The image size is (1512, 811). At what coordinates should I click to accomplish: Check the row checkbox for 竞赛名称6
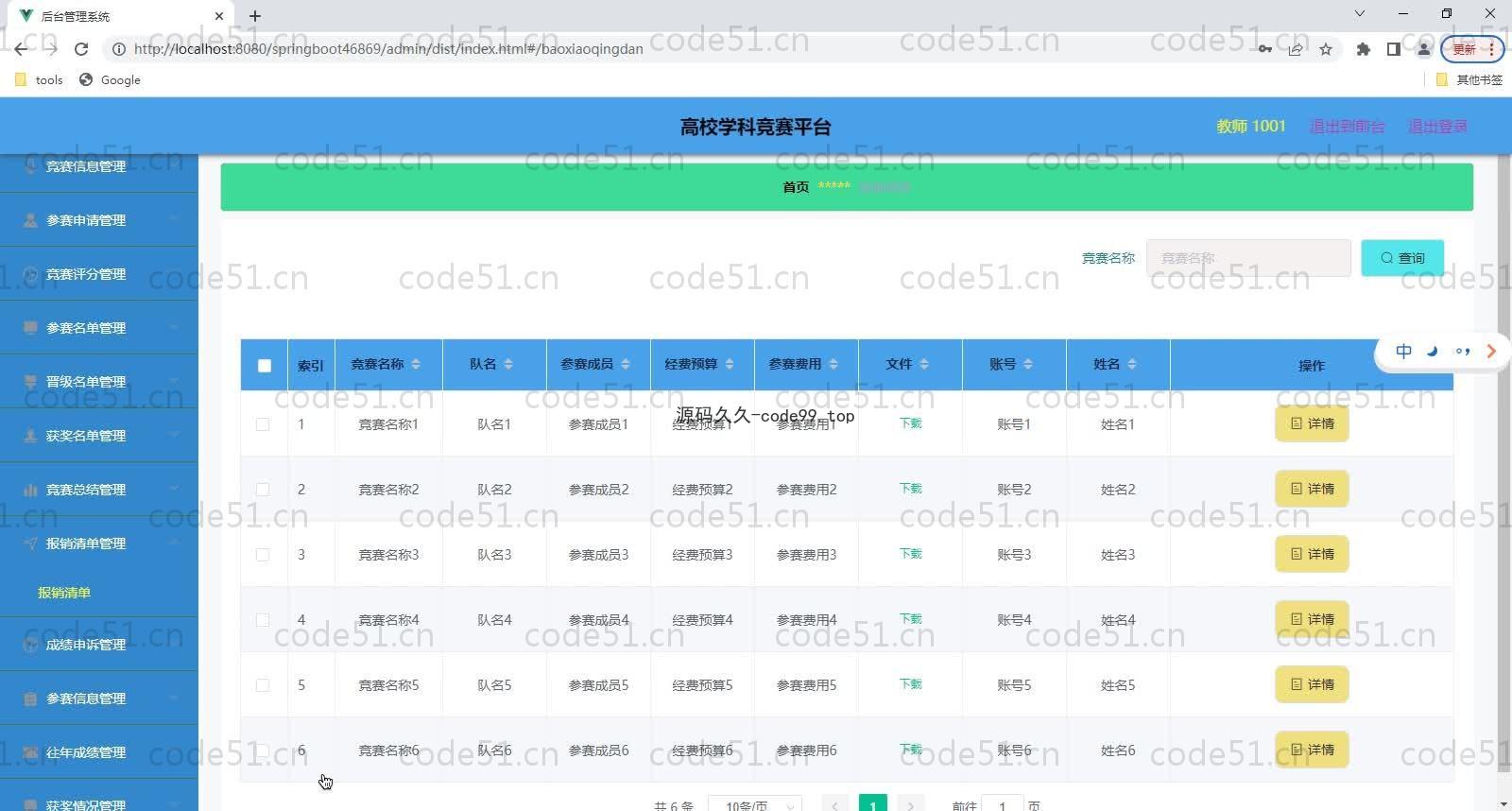pos(263,751)
